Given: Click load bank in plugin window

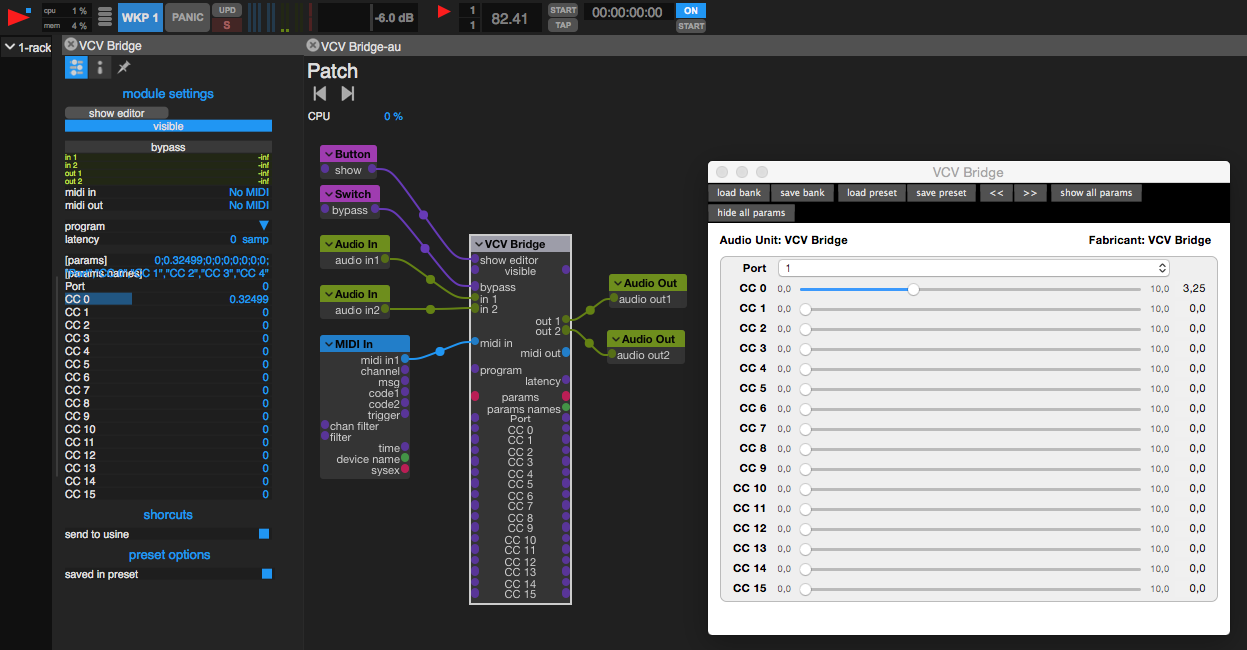Looking at the screenshot, I should tap(739, 193).
